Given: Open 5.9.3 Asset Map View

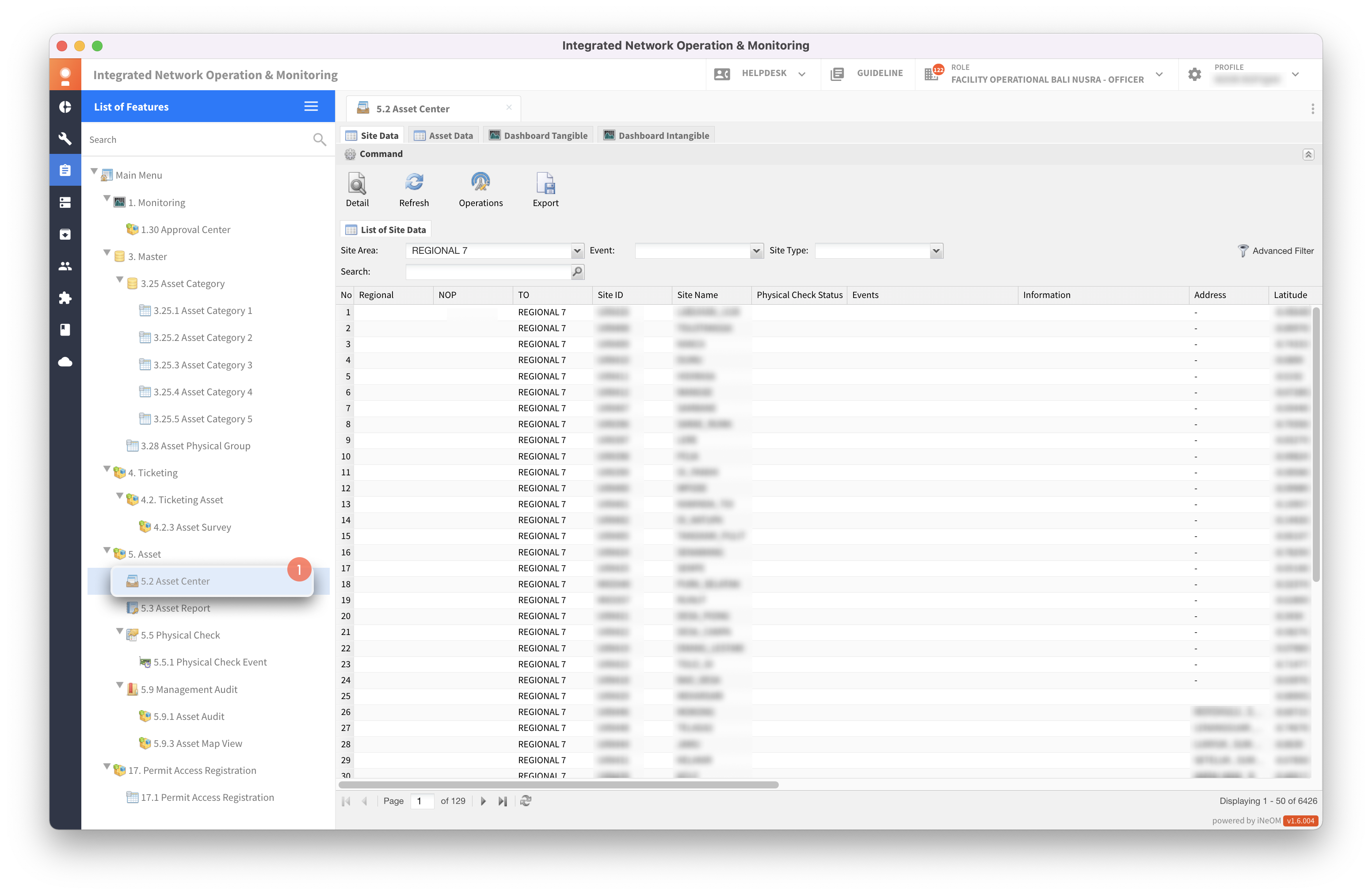Looking at the screenshot, I should 198,743.
